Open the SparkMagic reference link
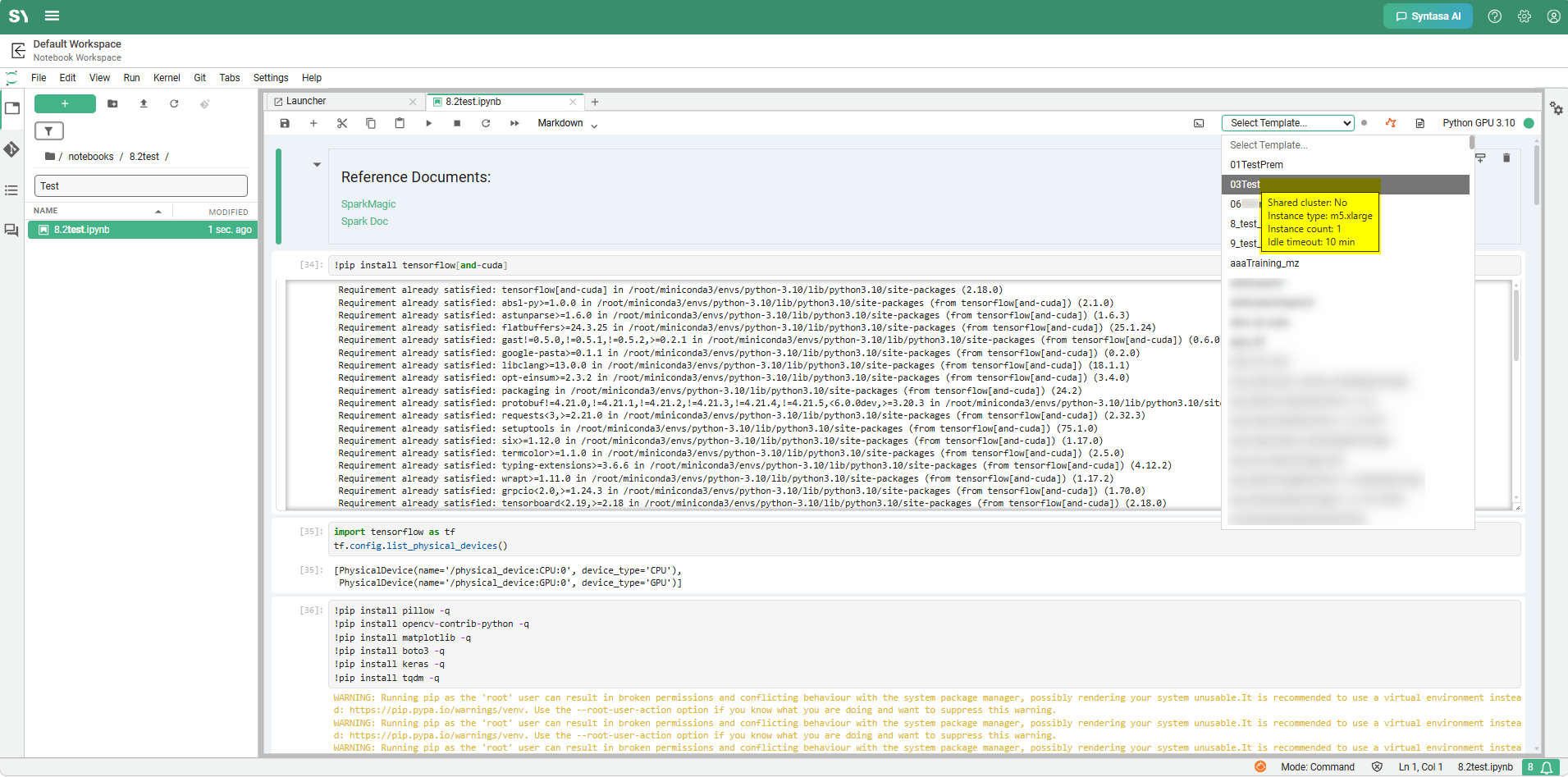This screenshot has width=1568, height=777. (368, 204)
